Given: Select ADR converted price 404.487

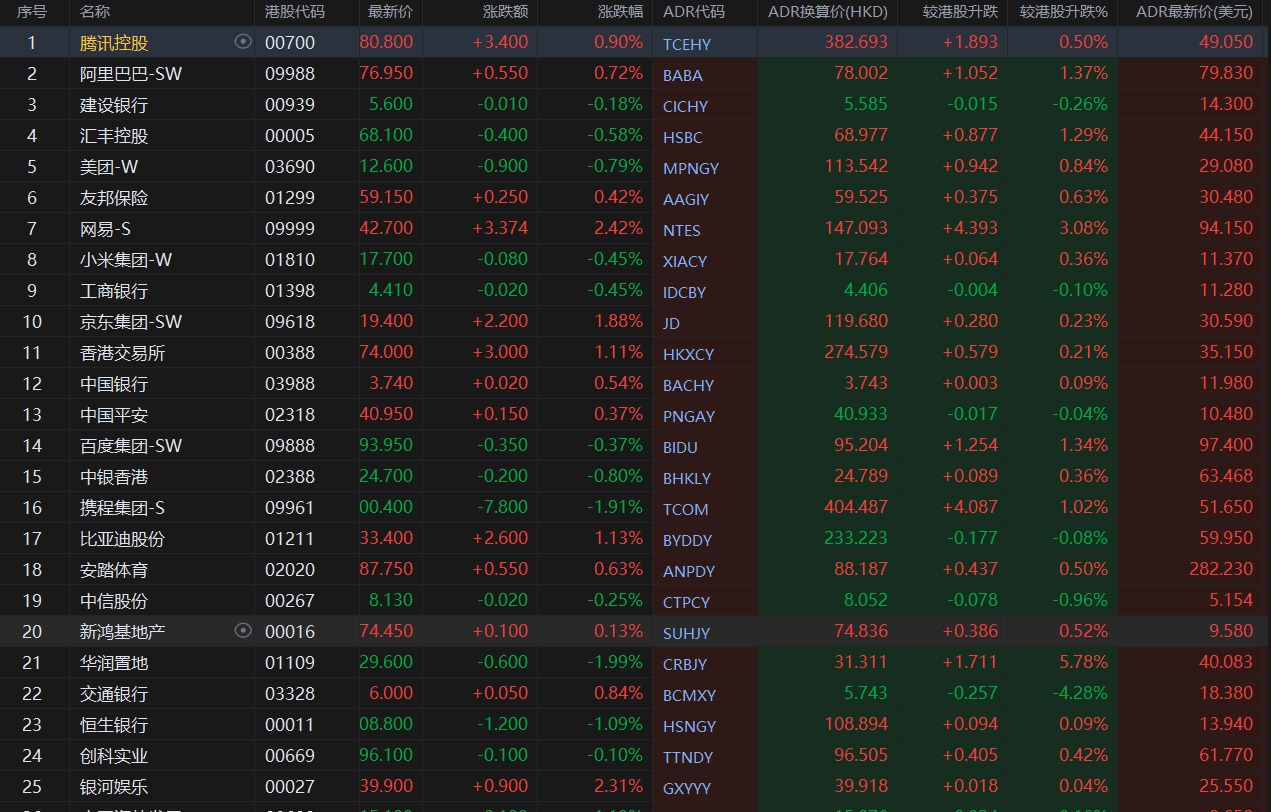Looking at the screenshot, I should pyautogui.click(x=856, y=507).
